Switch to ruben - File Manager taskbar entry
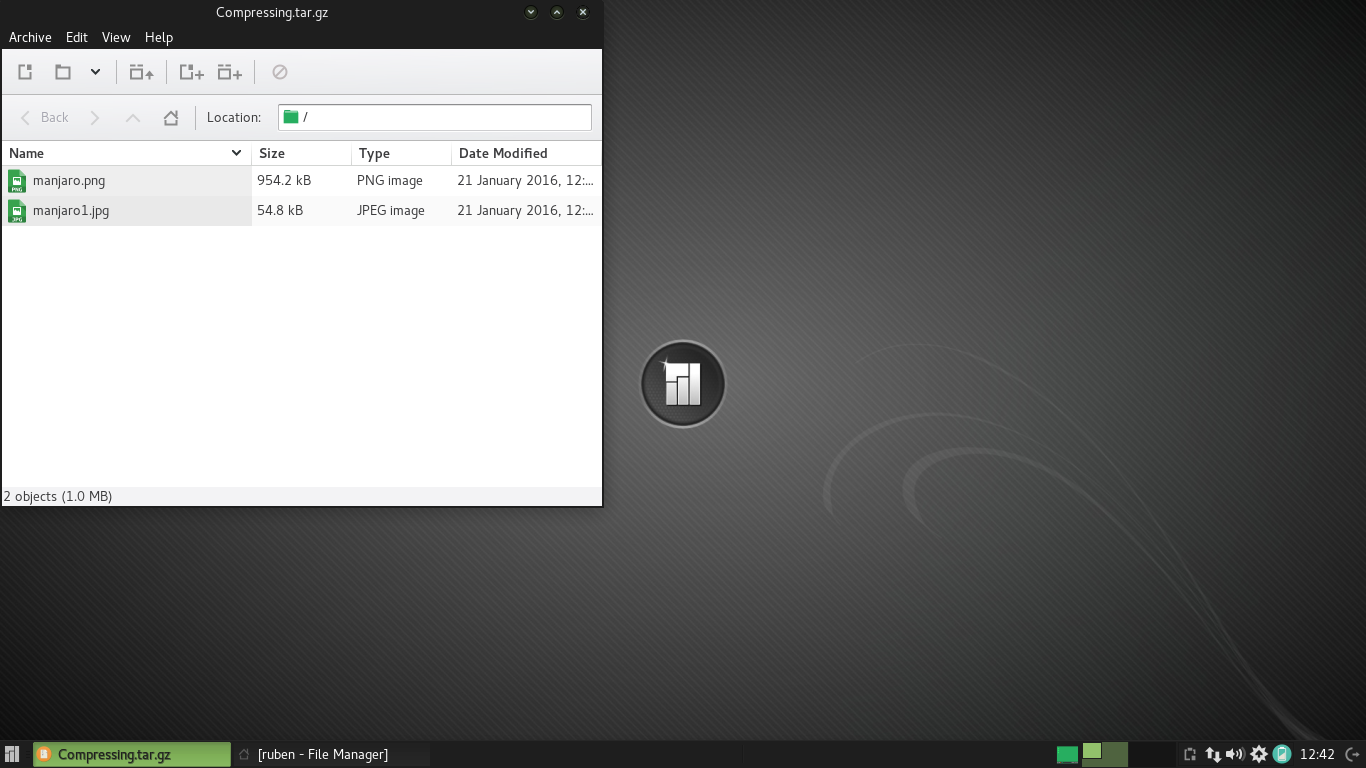This screenshot has width=1366, height=768. [332, 754]
